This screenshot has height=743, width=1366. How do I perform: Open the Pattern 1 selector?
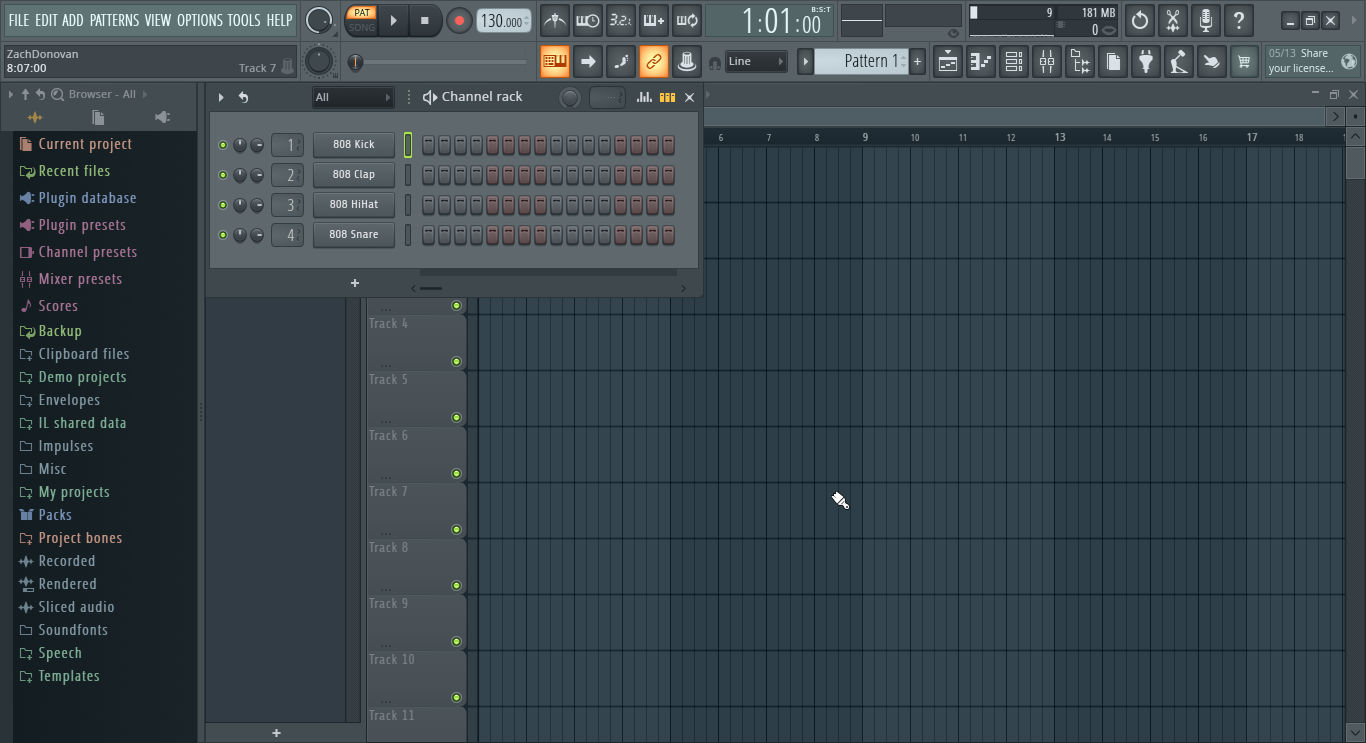click(x=861, y=62)
